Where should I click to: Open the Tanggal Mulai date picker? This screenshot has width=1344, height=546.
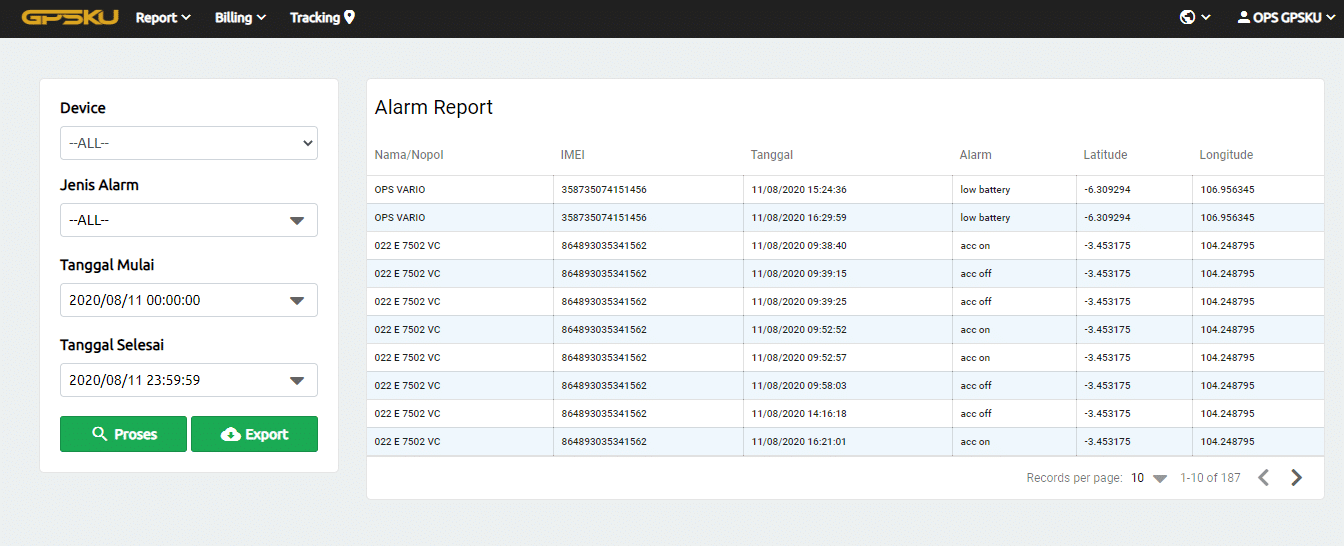[189, 300]
